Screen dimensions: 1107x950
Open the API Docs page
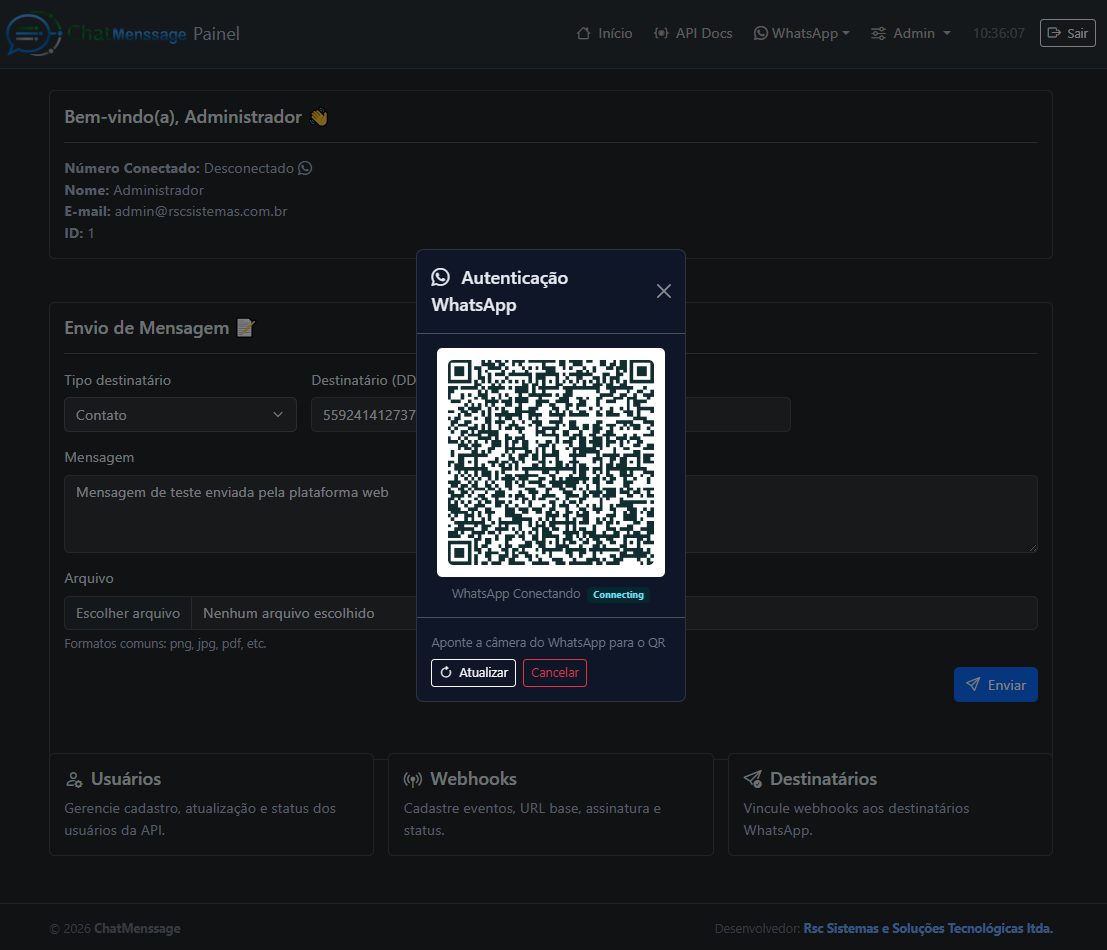pos(693,33)
